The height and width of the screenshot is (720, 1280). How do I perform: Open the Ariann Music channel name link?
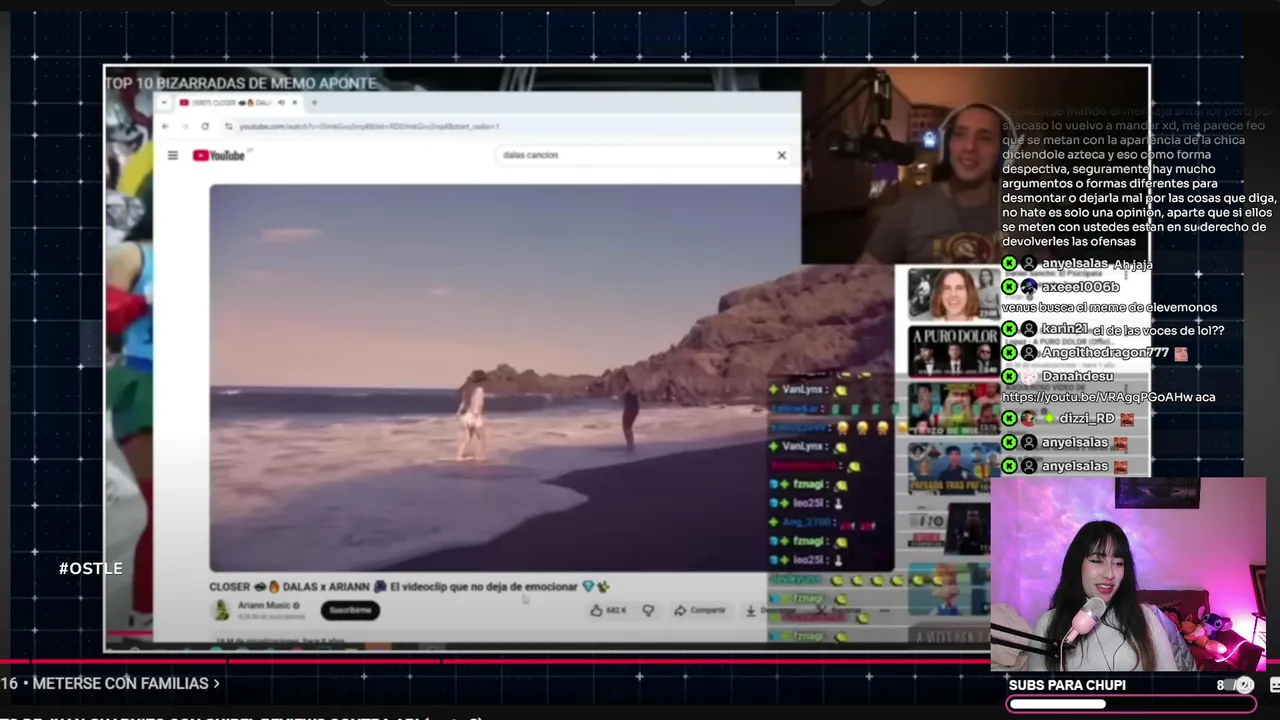[x=267, y=605]
